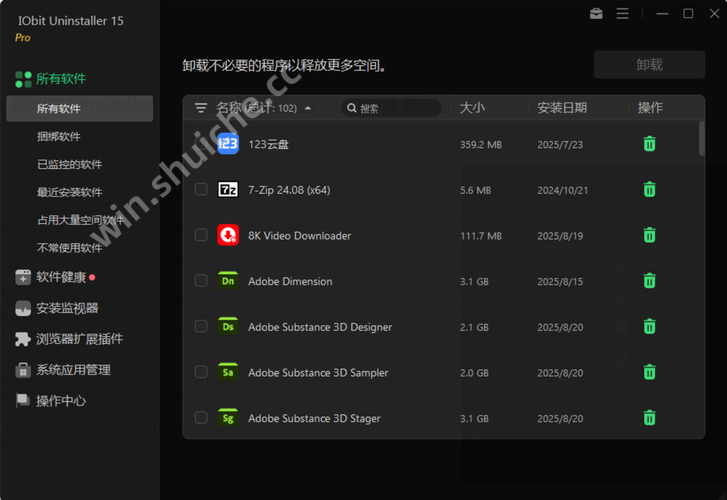
Task: Click the 搜索 search field
Action: coord(392,108)
